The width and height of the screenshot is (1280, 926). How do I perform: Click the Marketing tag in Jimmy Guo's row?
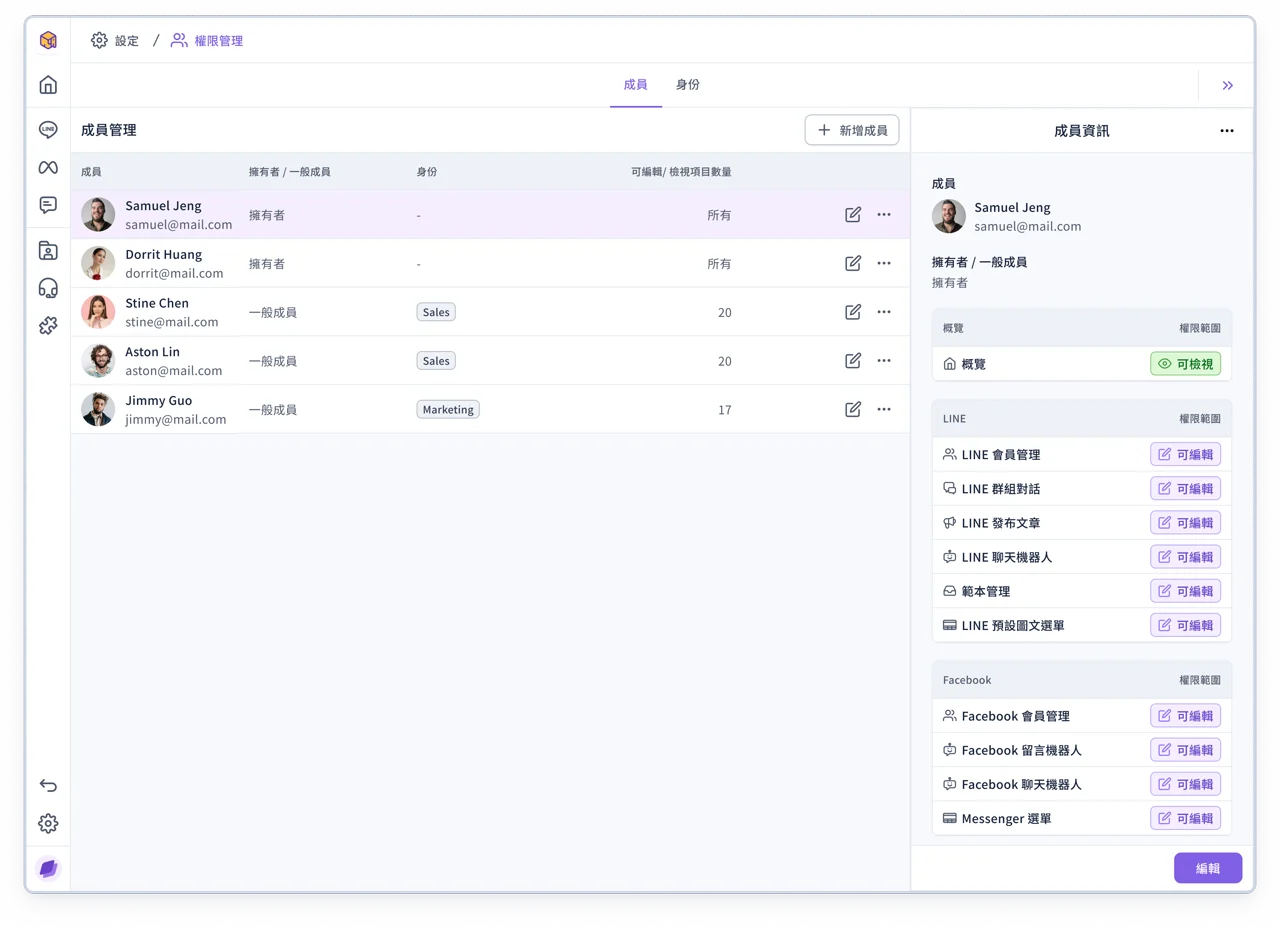click(x=448, y=409)
